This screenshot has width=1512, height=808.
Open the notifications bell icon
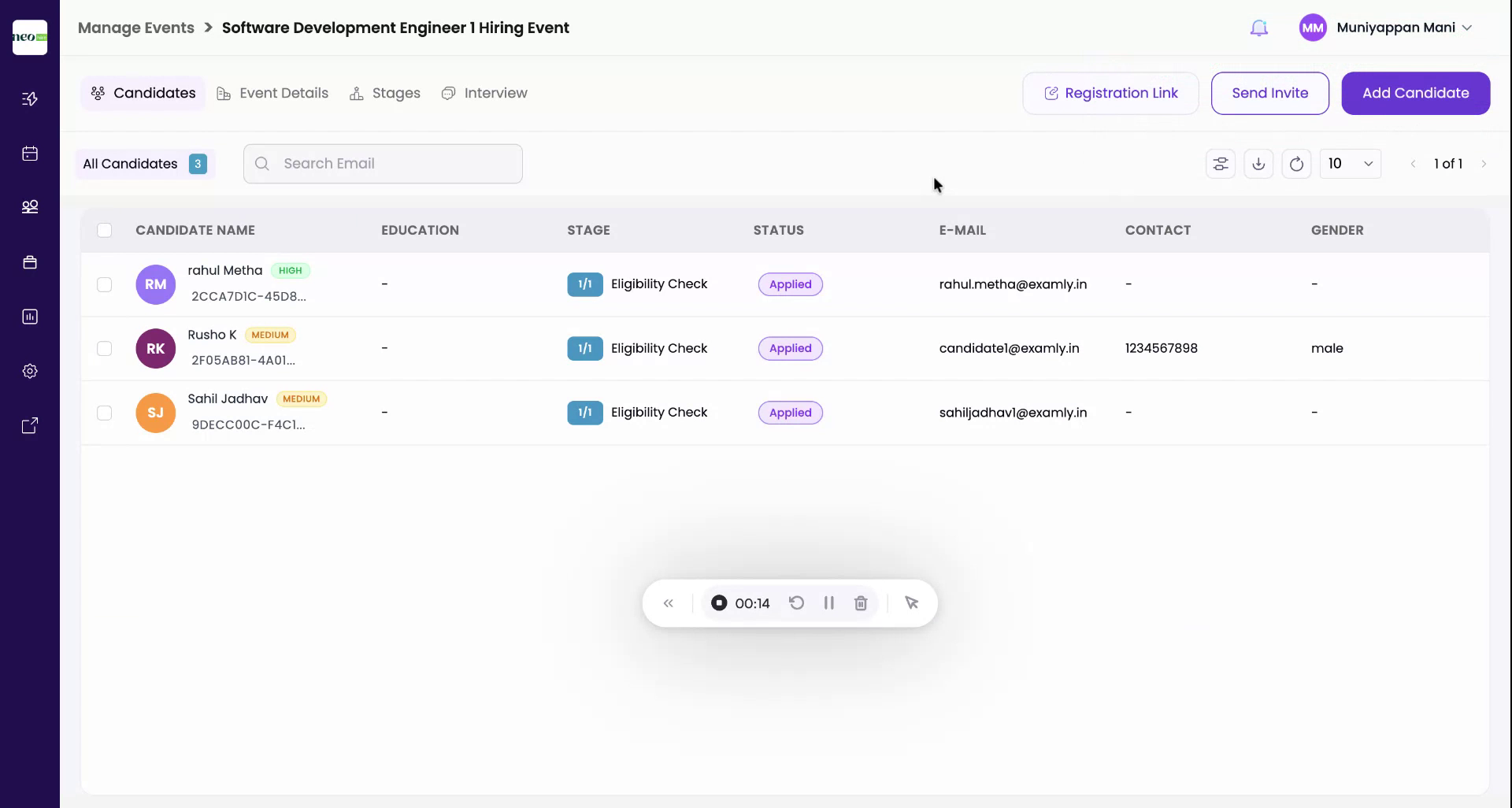(1258, 27)
